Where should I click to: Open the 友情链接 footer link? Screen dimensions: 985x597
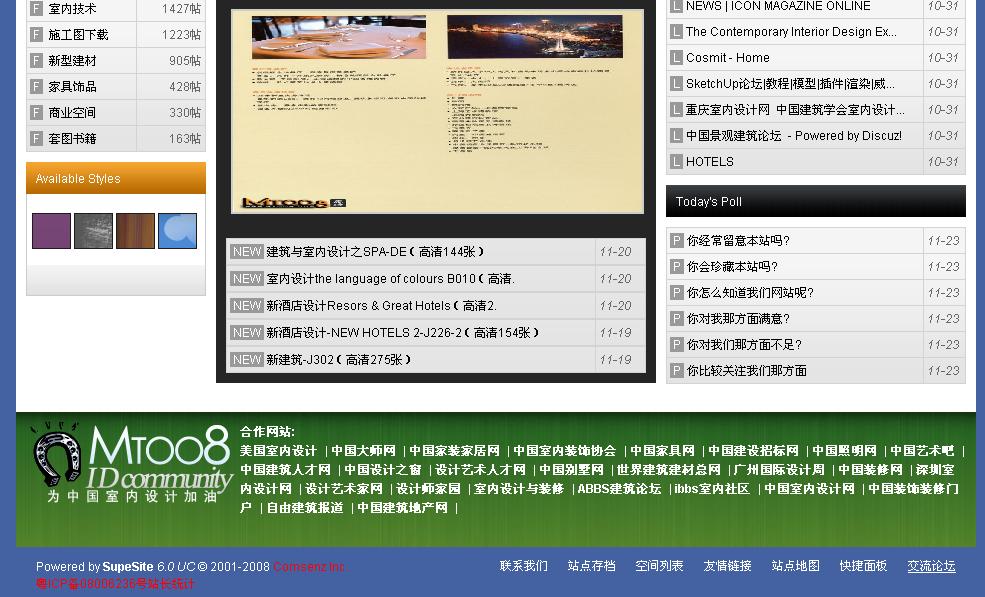pos(727,566)
